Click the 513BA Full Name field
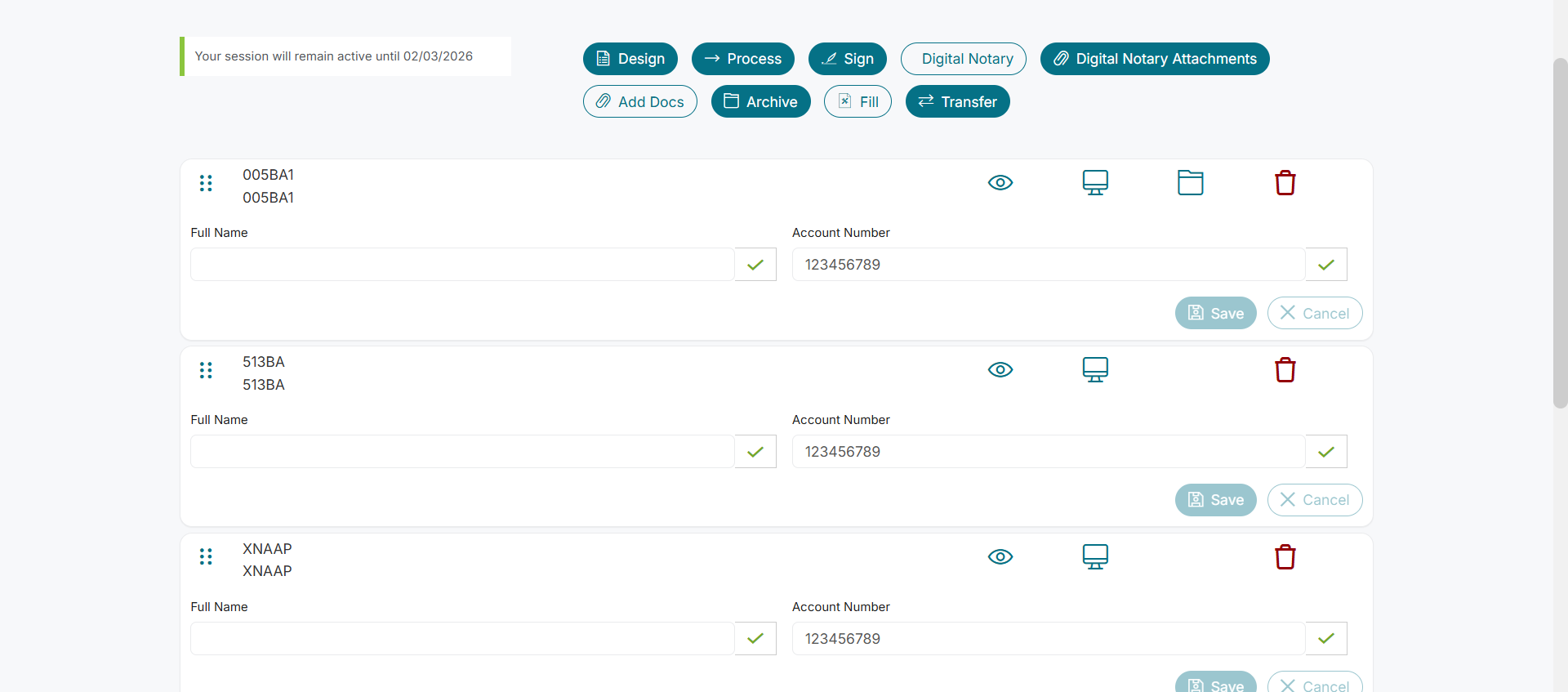Viewport: 1568px width, 692px height. (x=462, y=452)
